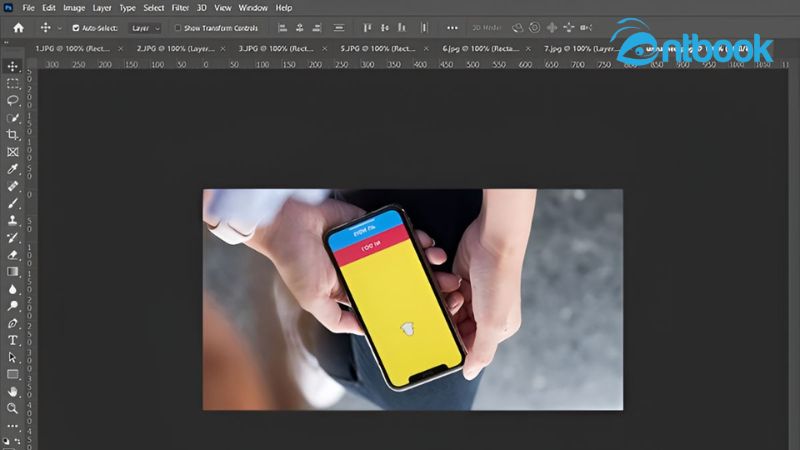Select the Frame tool
Screen dimensions: 800x450
coord(13,152)
